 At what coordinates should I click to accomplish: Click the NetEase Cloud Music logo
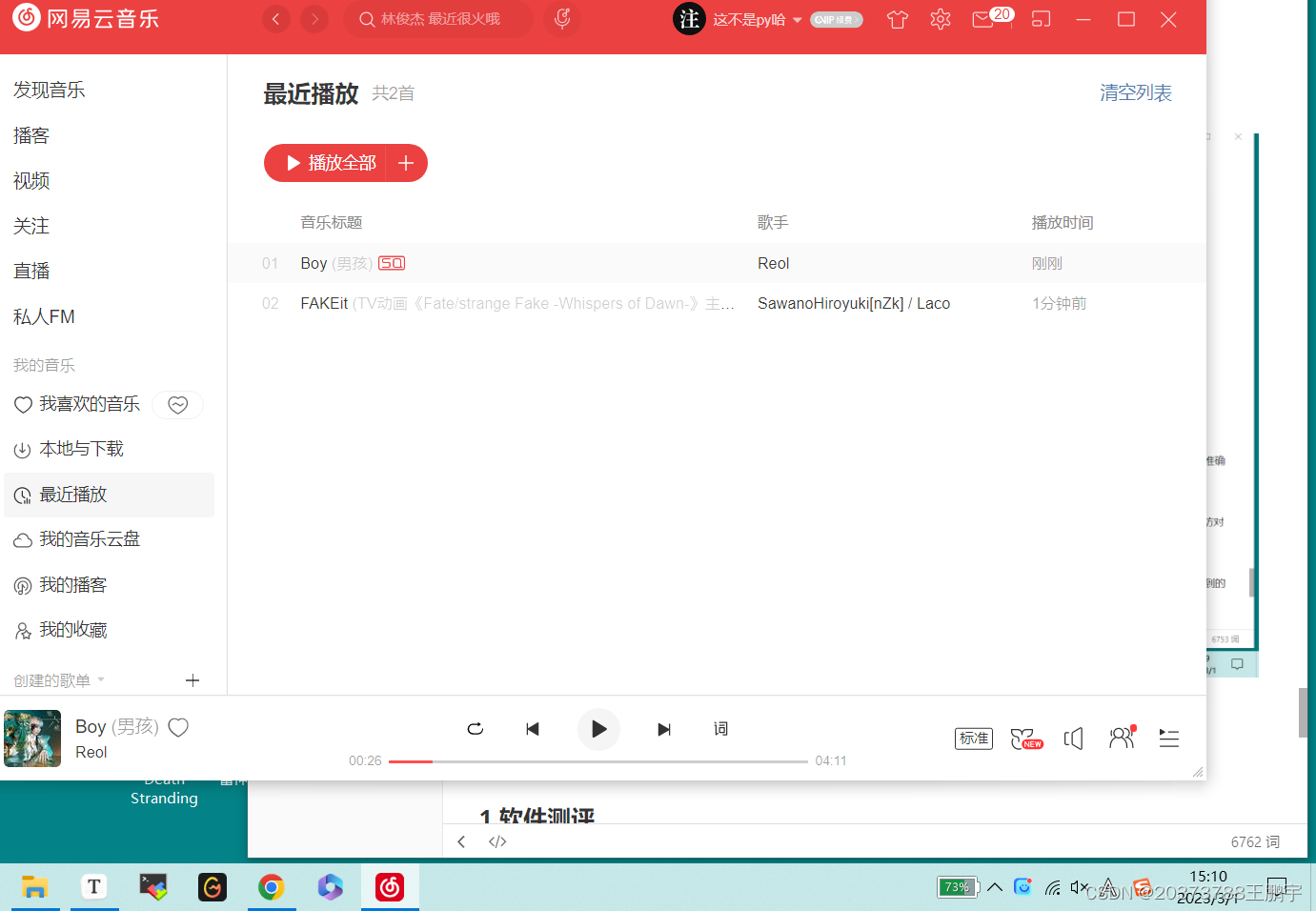point(86,18)
